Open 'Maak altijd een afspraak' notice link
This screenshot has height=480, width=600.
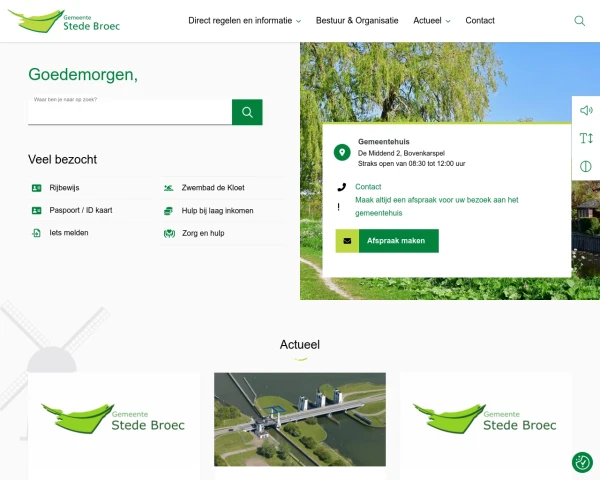click(x=437, y=206)
